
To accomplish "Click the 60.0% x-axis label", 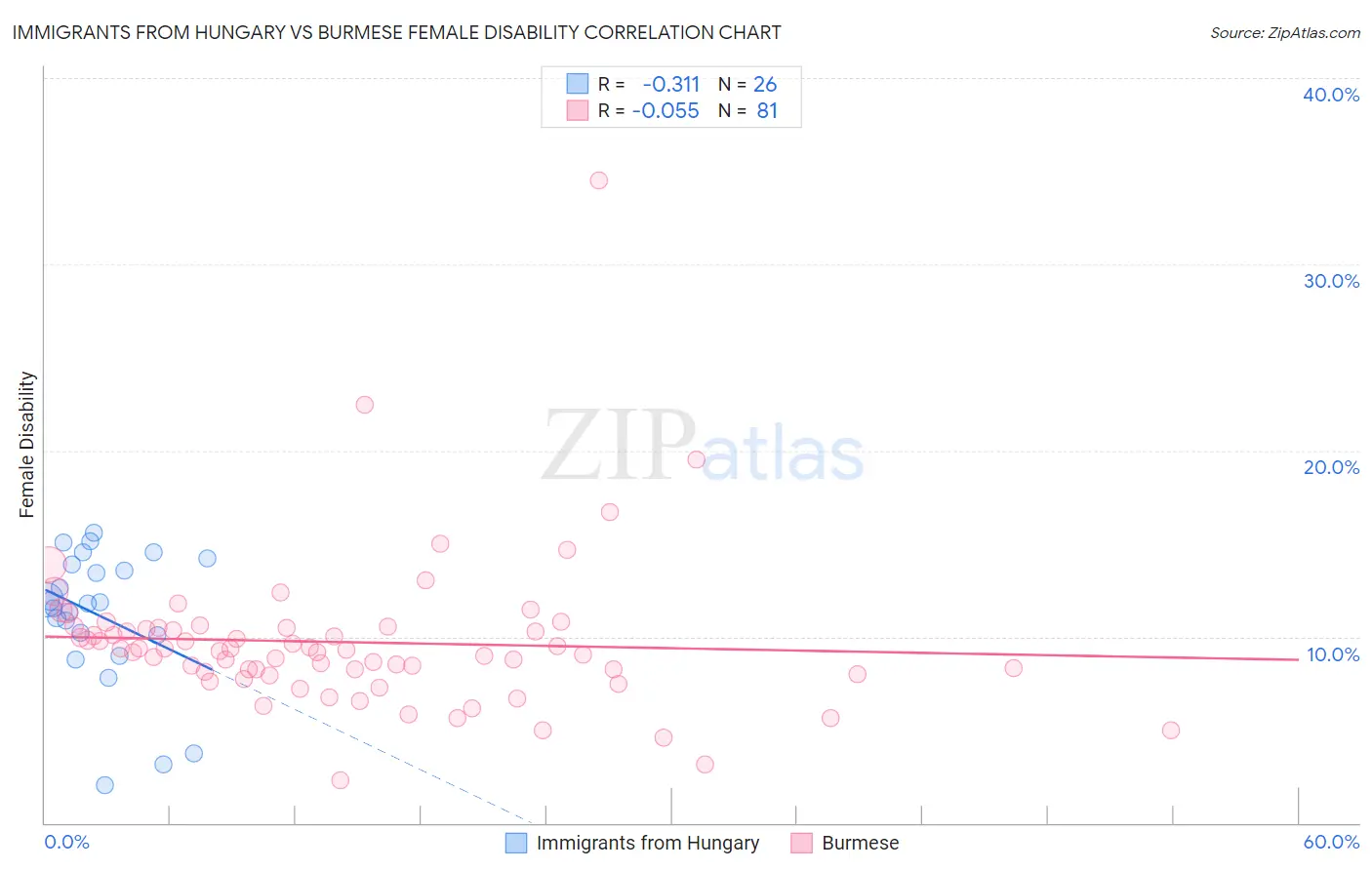I will point(1331,842).
